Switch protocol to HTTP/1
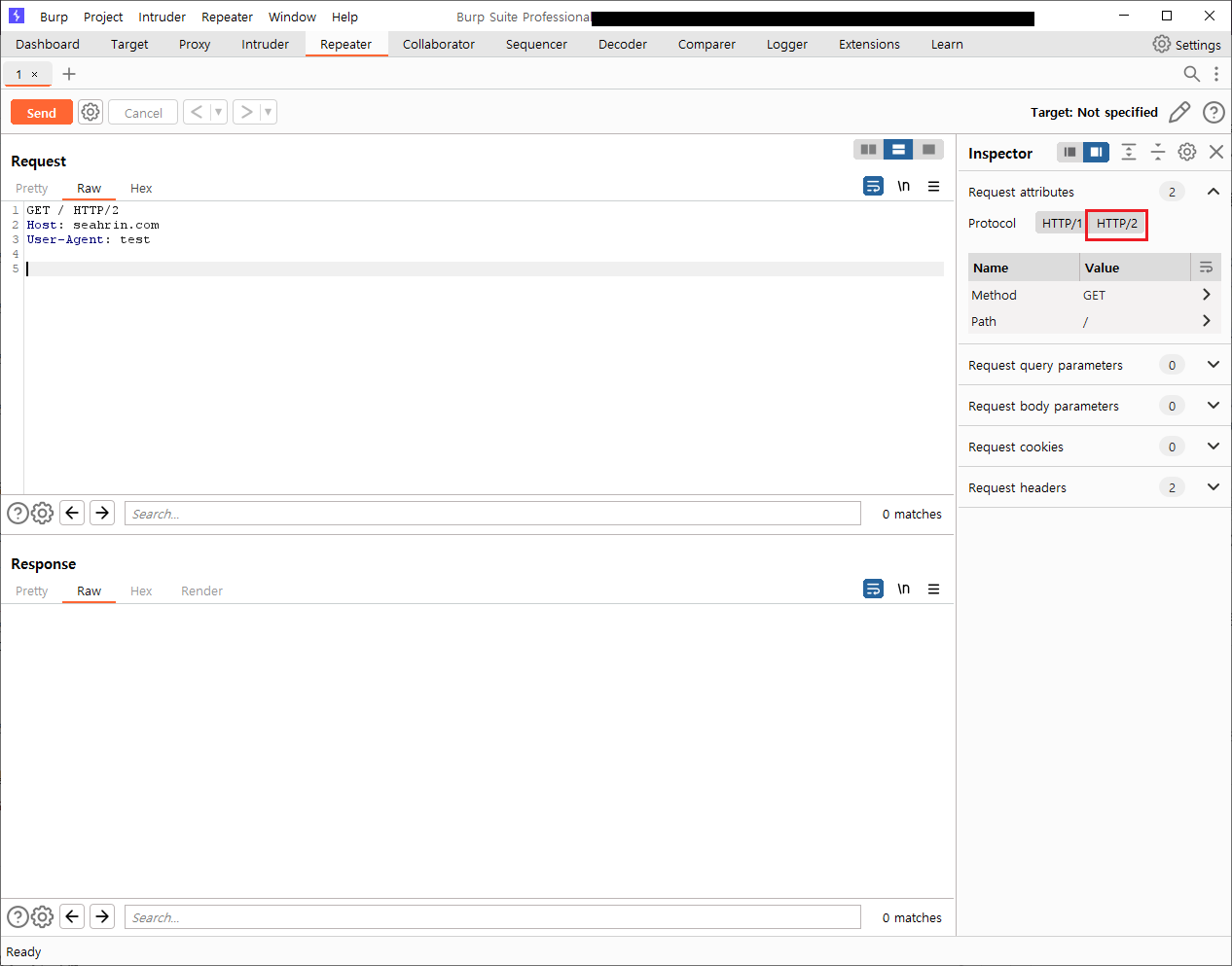Viewport: 1232px width, 966px height. coord(1061,223)
